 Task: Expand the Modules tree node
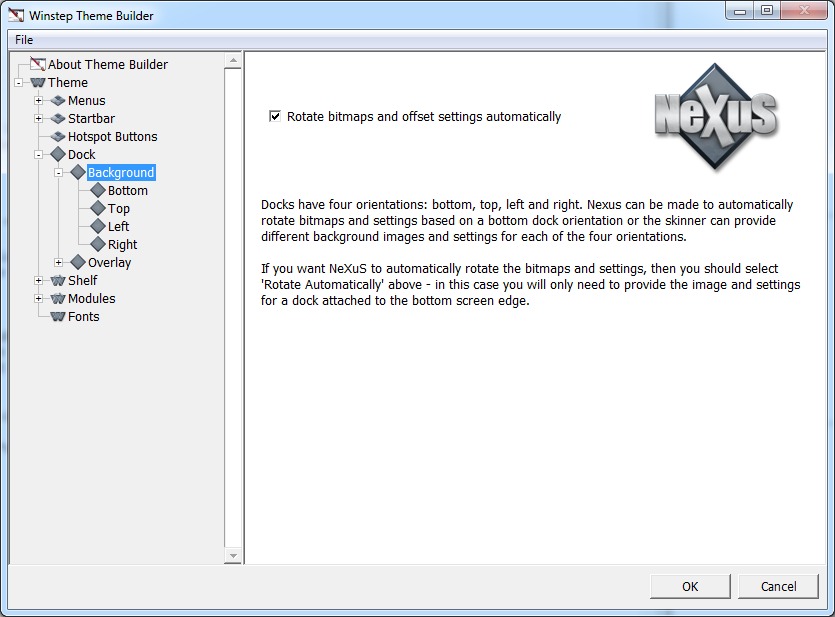tap(38, 298)
